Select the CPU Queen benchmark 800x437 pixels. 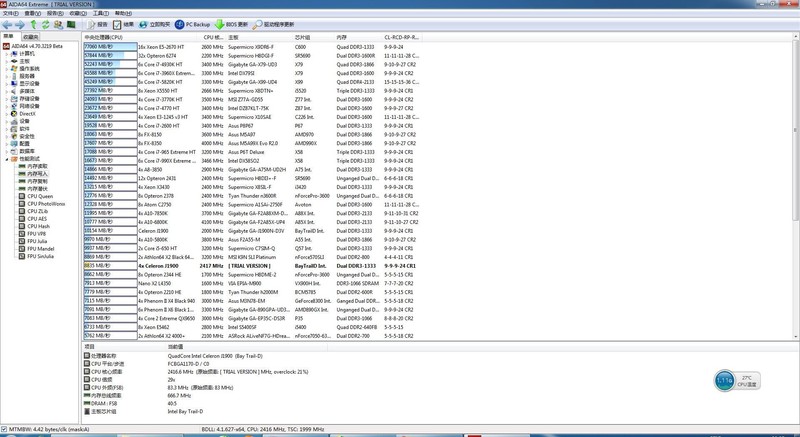tap(36, 196)
